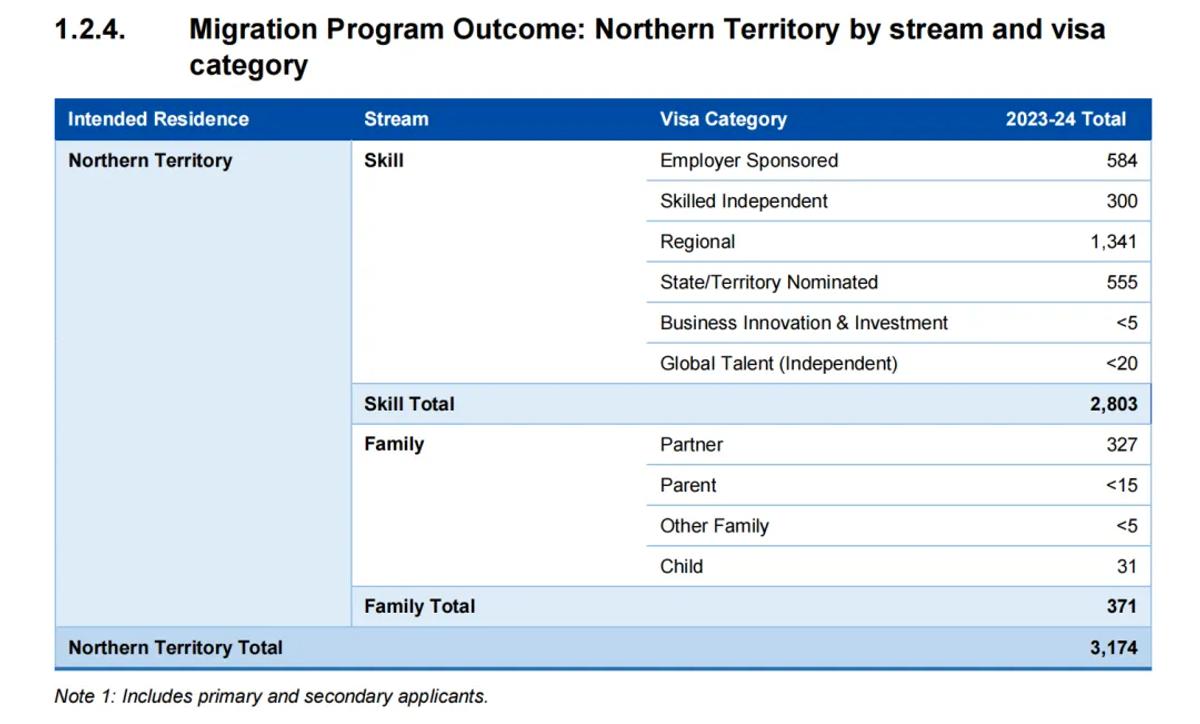Select 'Global Talent (Independent)' category
Image resolution: width=1200 pixels, height=724 pixels.
[x=779, y=364]
